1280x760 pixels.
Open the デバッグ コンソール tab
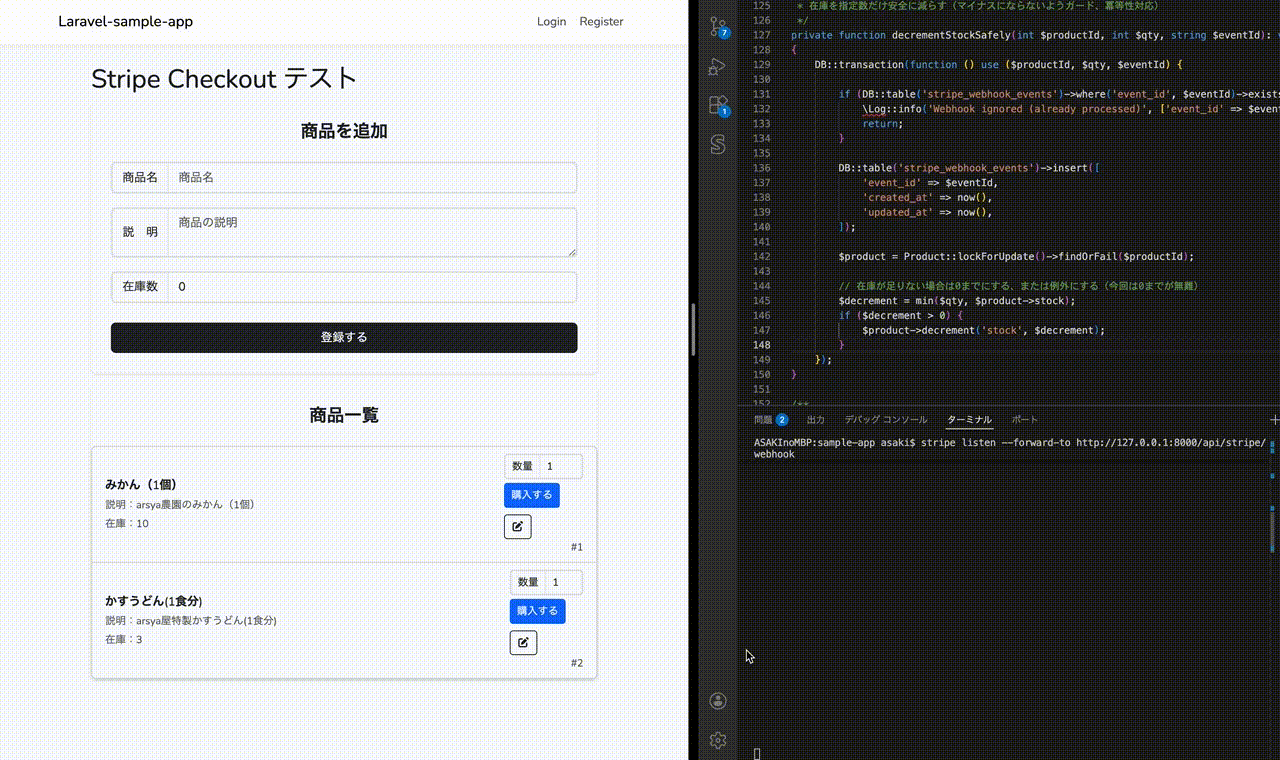click(885, 420)
